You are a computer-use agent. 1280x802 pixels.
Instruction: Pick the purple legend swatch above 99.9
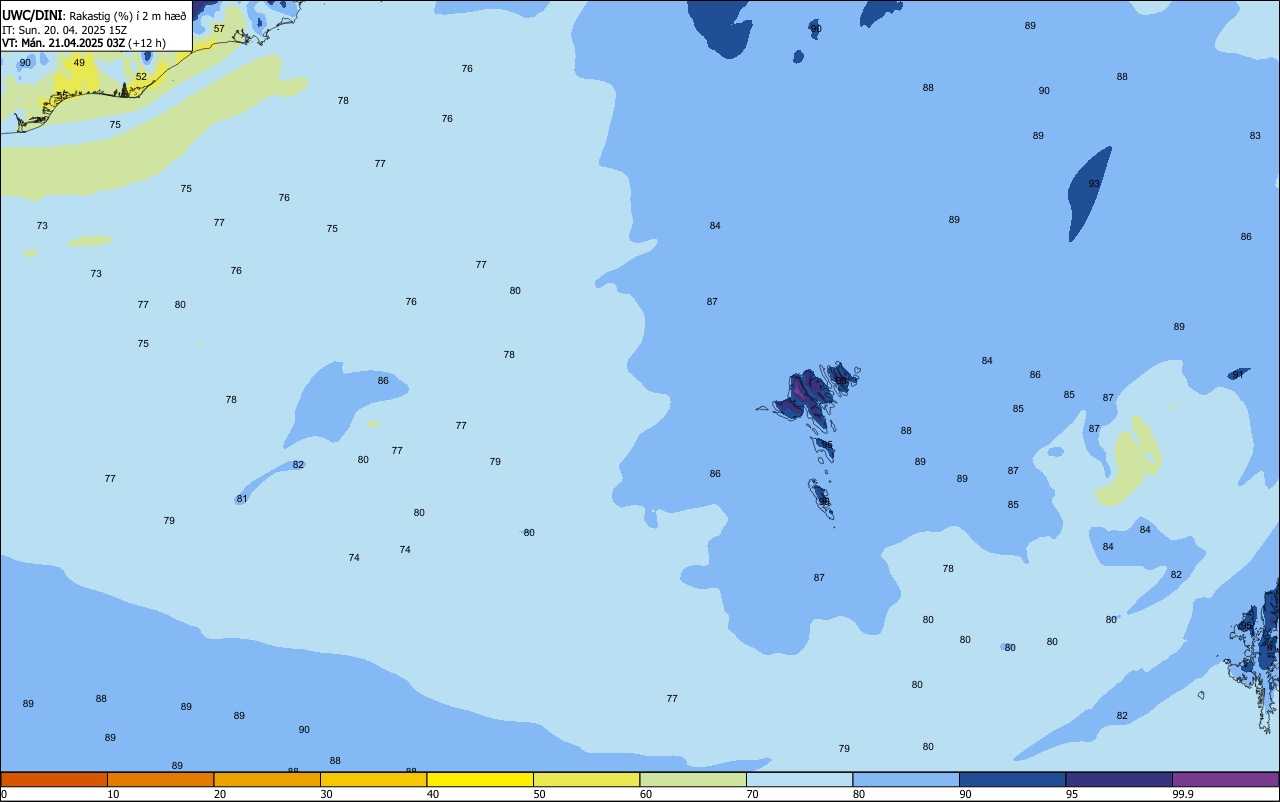tap(1225, 779)
